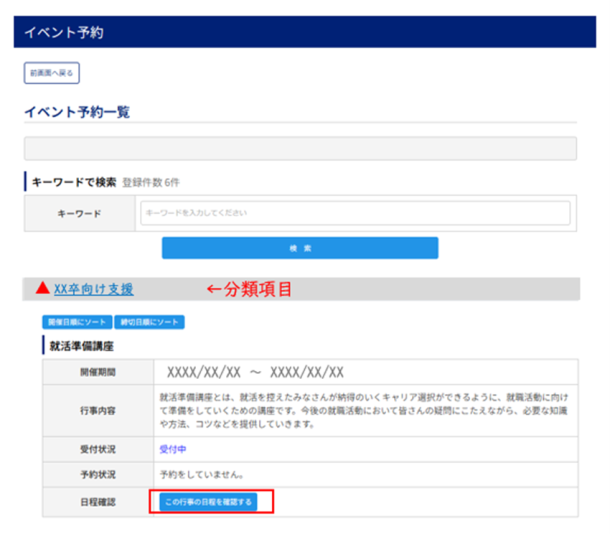Viewport: 610px width, 534px height.
Task: Click the イベント予約 header bar title
Action: coord(63,32)
